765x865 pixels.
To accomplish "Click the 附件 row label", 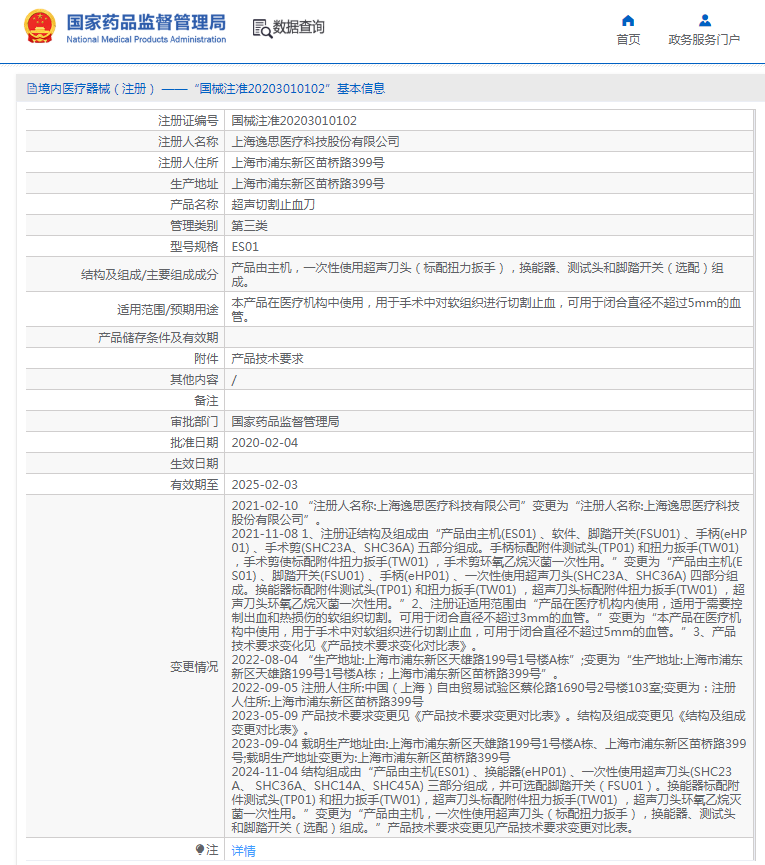I will point(206,359).
